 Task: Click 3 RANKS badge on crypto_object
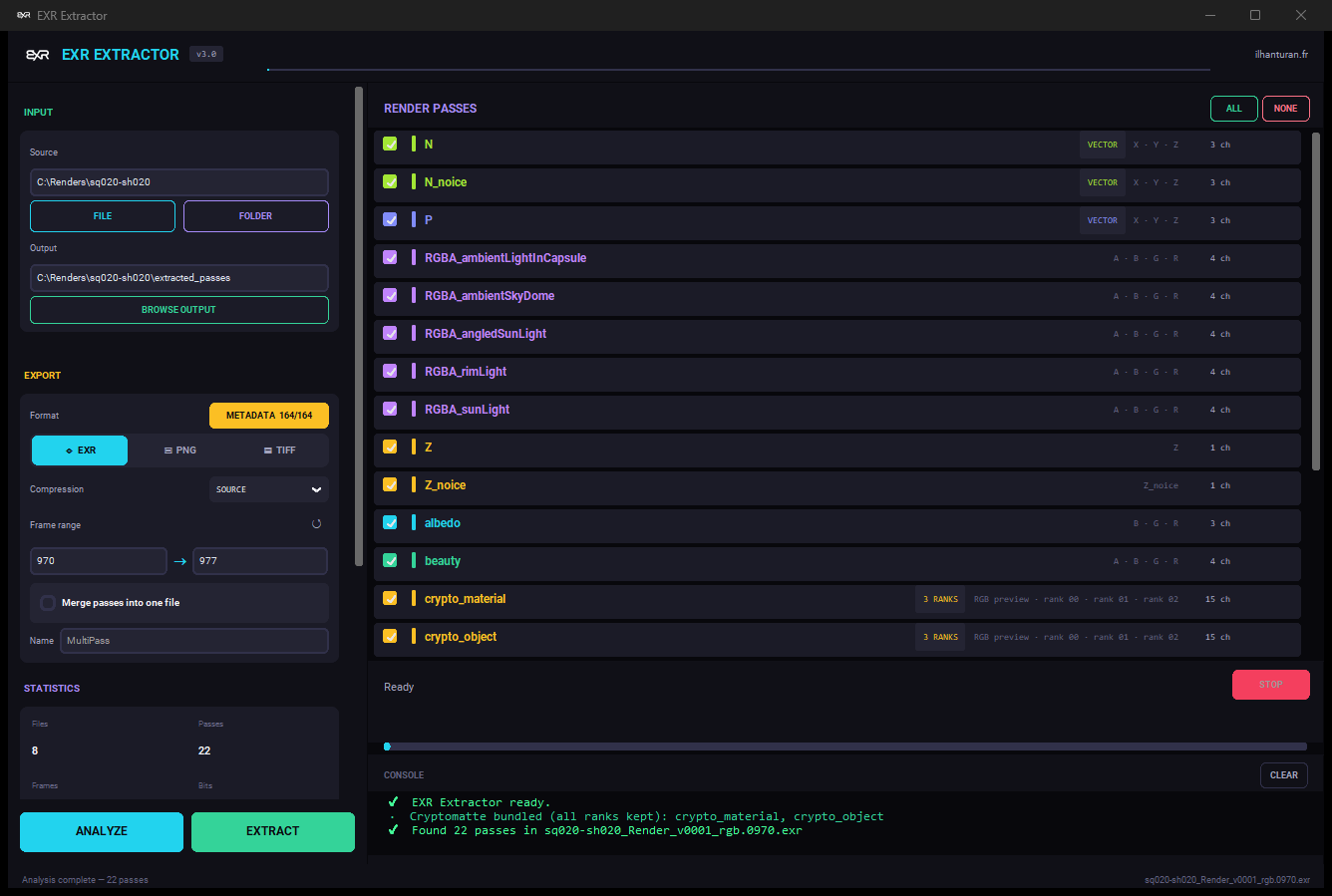[940, 637]
